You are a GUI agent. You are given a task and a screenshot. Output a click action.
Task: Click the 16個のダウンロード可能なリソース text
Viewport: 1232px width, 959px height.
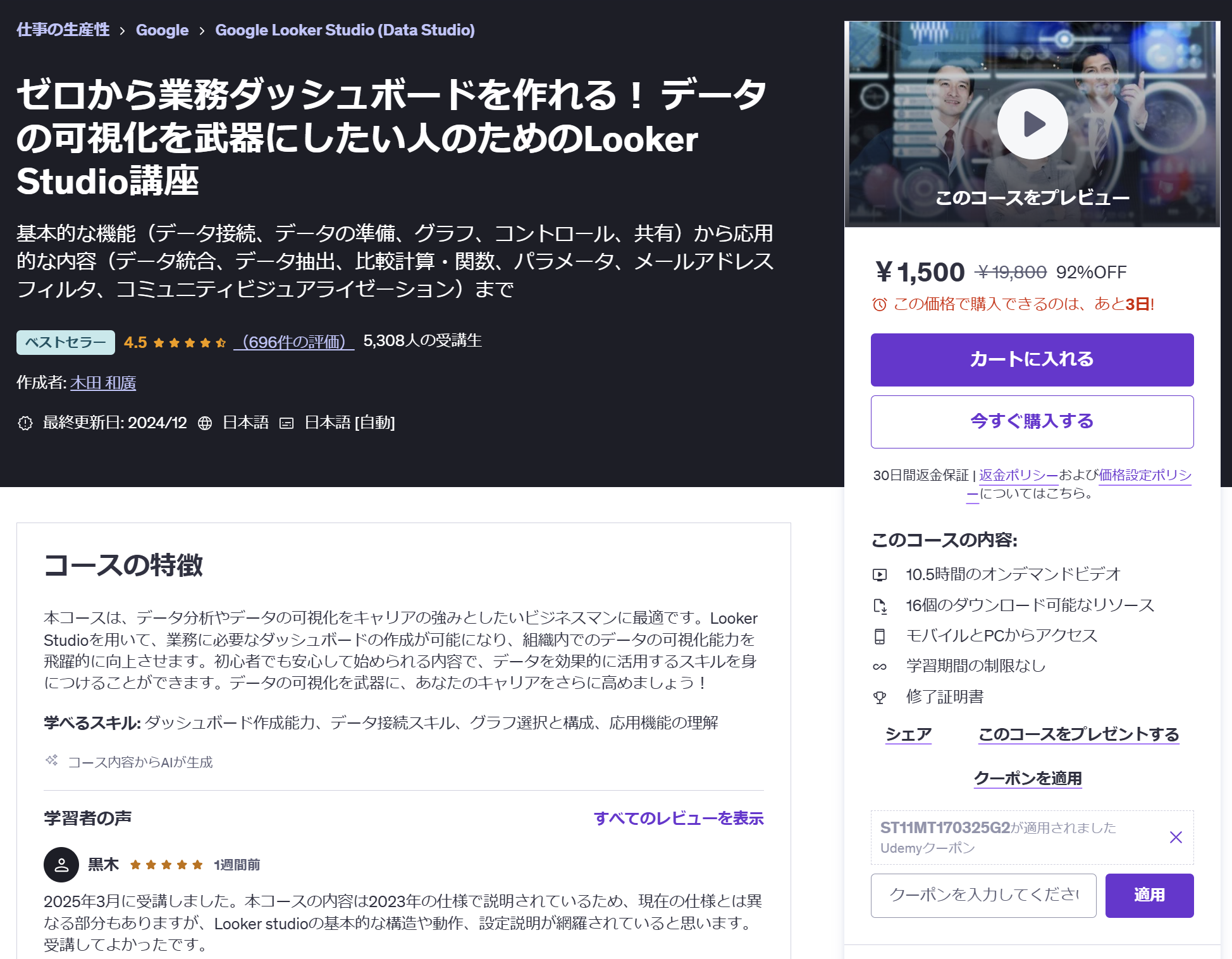tap(1030, 605)
